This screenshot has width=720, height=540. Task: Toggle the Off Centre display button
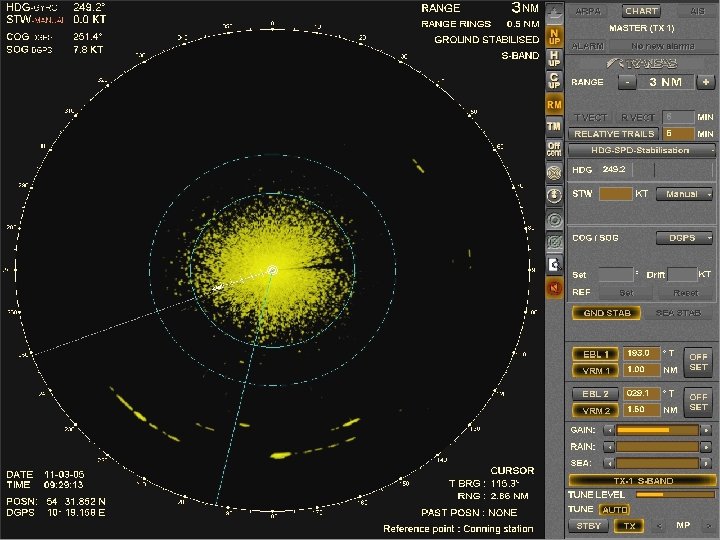pyautogui.click(x=554, y=149)
